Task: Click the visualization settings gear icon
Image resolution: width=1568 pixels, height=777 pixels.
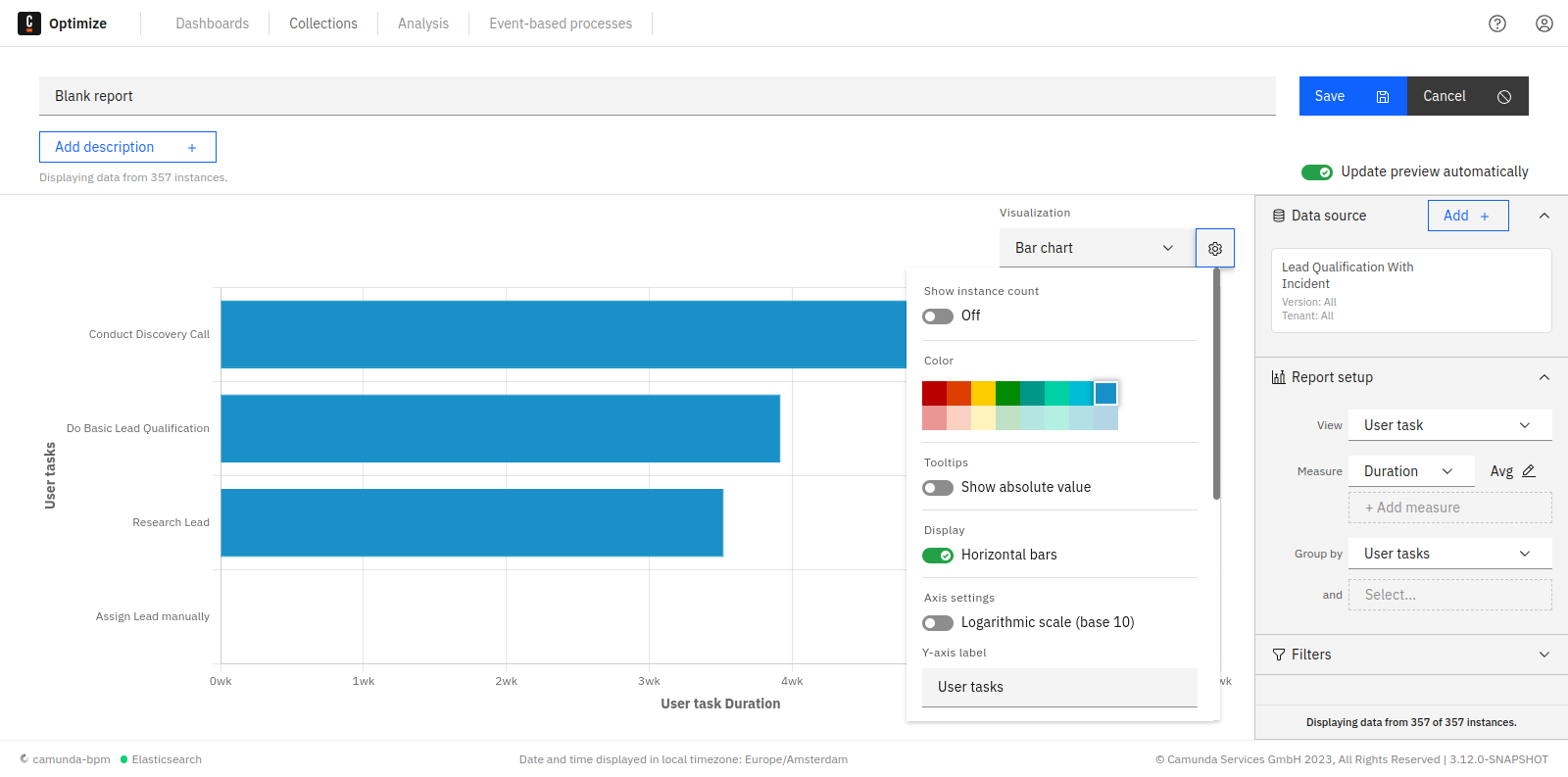Action: 1214,249
